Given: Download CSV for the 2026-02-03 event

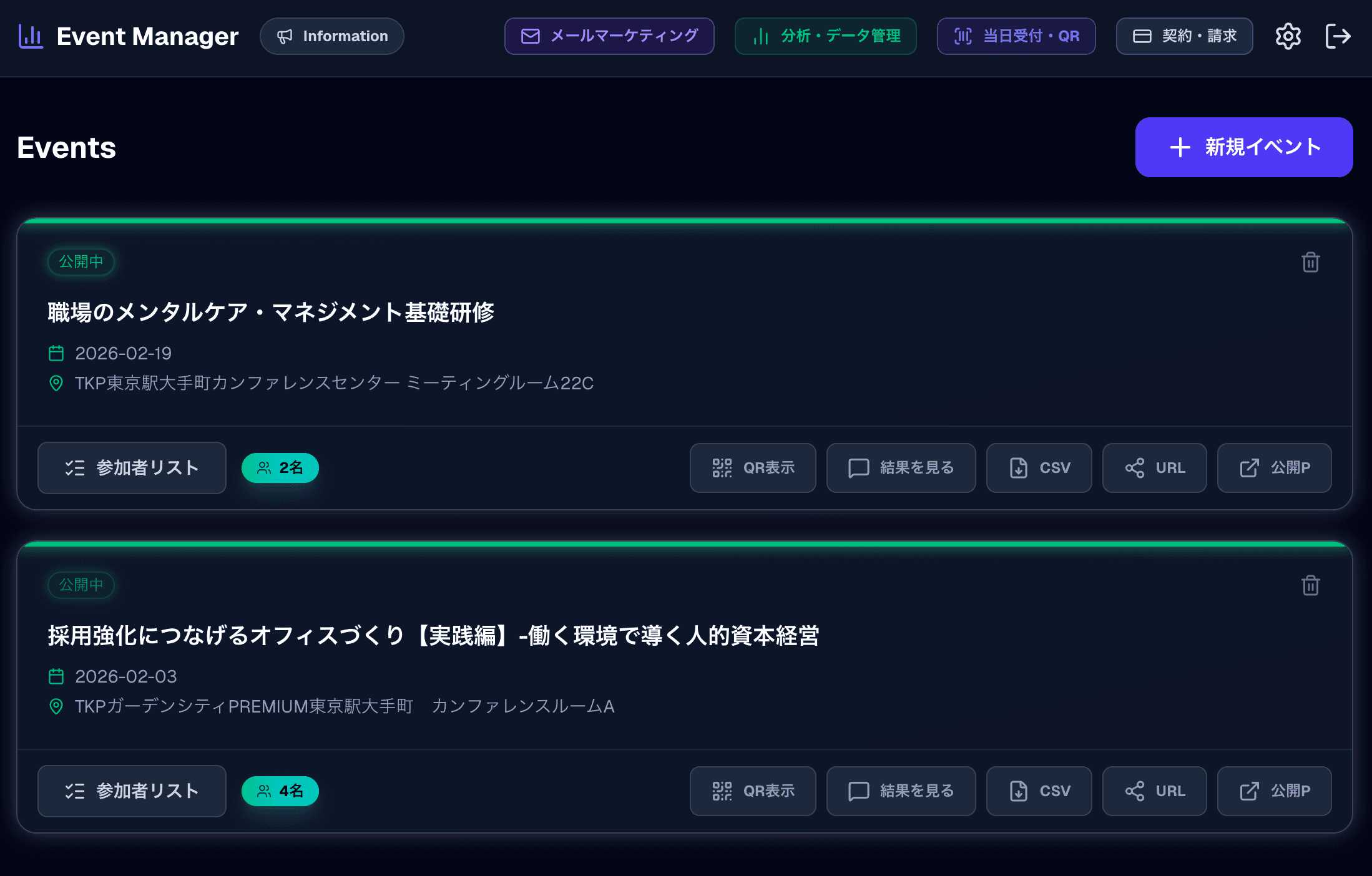Looking at the screenshot, I should (1039, 791).
